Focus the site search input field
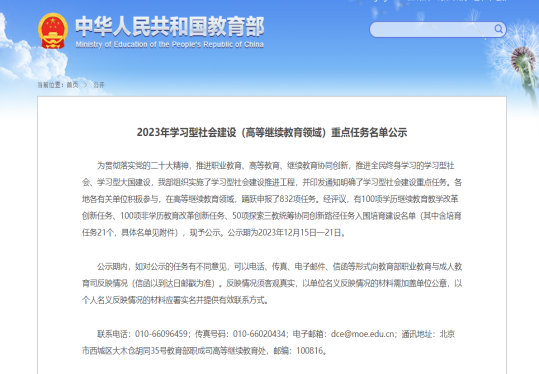This screenshot has height=374, width=539. (x=438, y=29)
